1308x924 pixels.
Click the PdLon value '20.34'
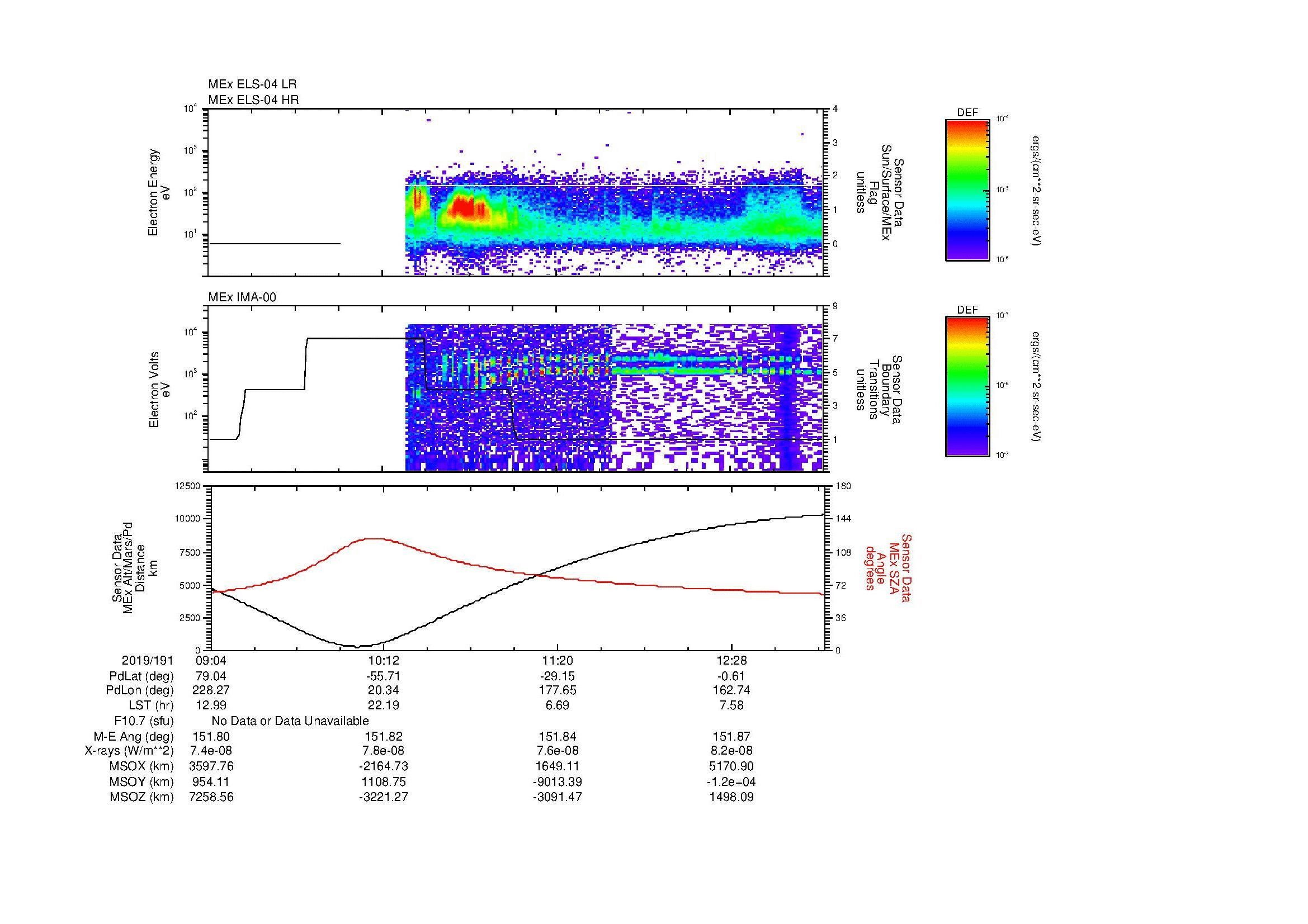[x=384, y=690]
